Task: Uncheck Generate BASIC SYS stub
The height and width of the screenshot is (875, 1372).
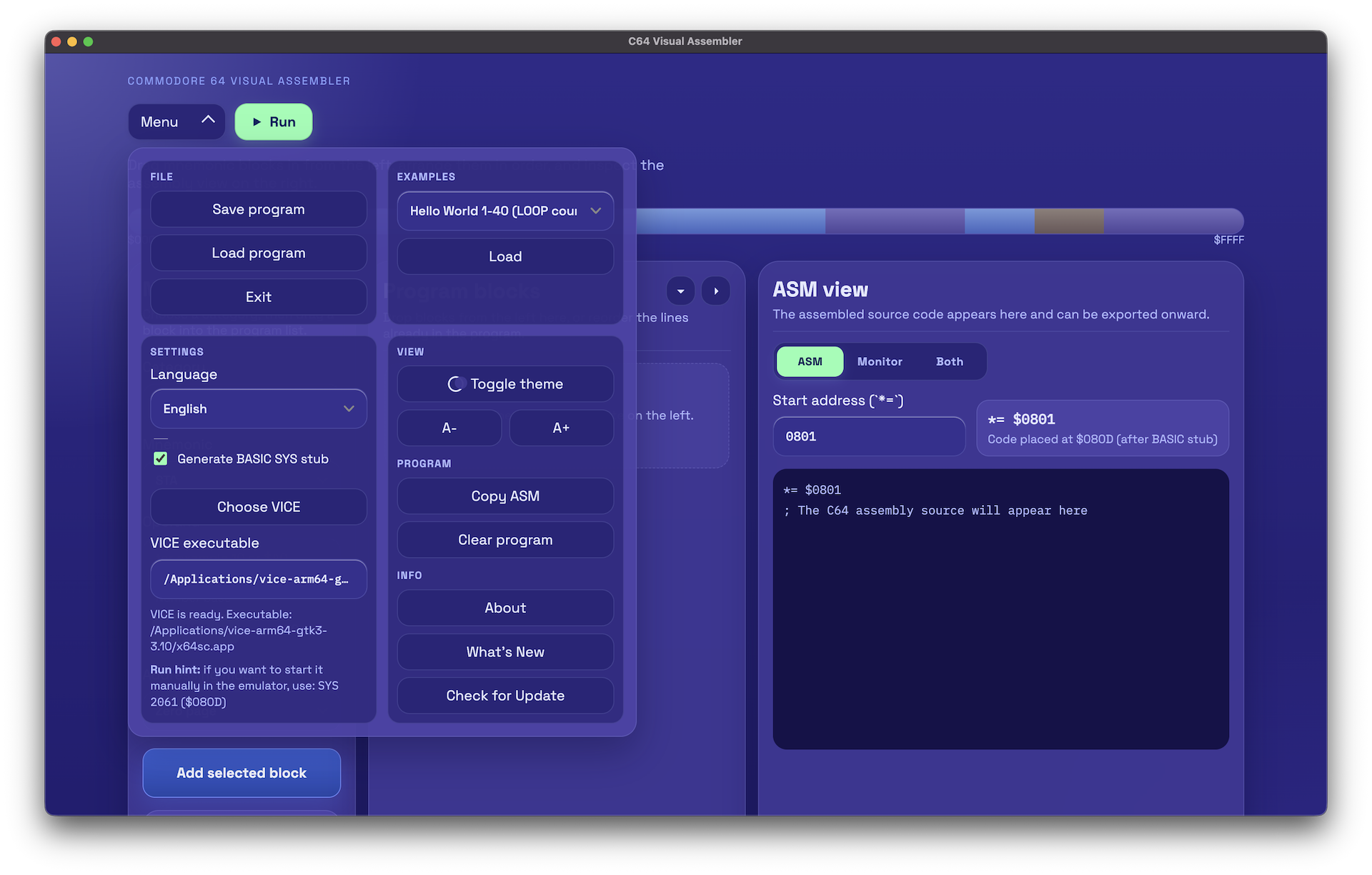Action: click(x=161, y=459)
